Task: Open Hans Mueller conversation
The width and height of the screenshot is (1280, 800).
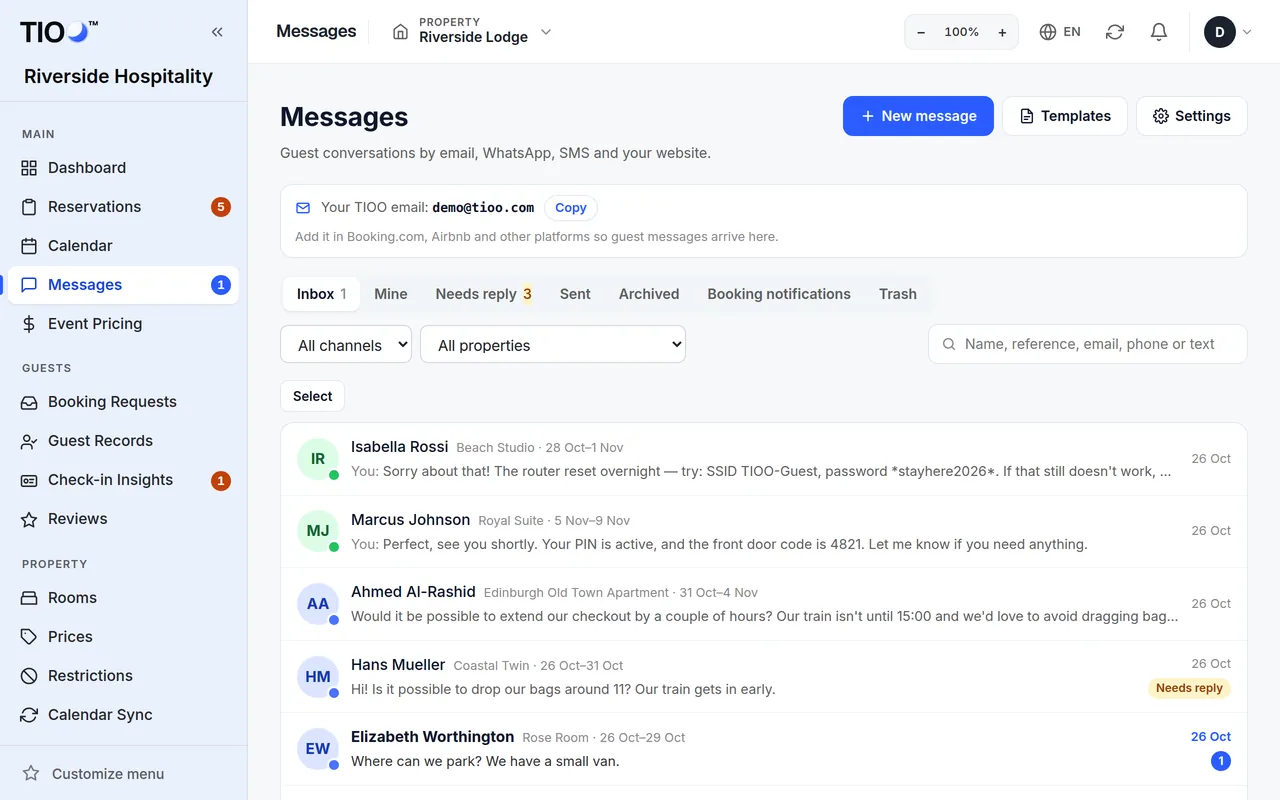Action: coord(764,676)
